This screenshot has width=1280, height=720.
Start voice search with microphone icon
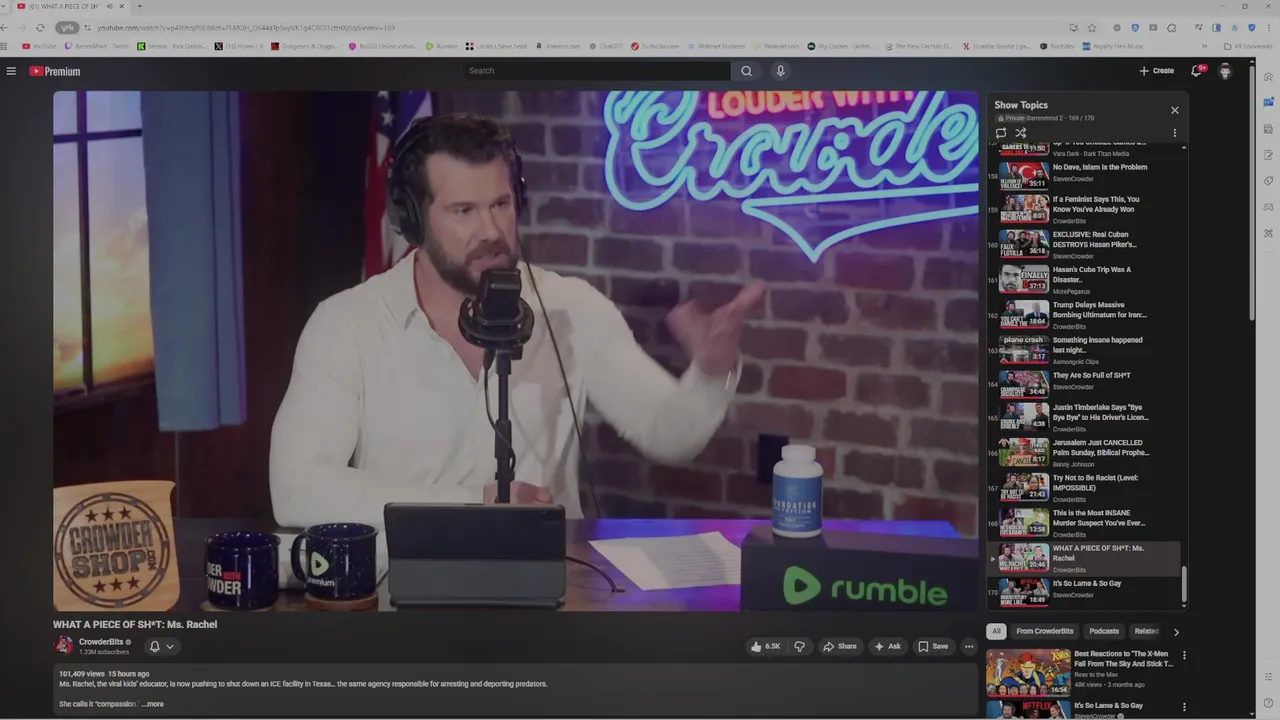coord(780,71)
